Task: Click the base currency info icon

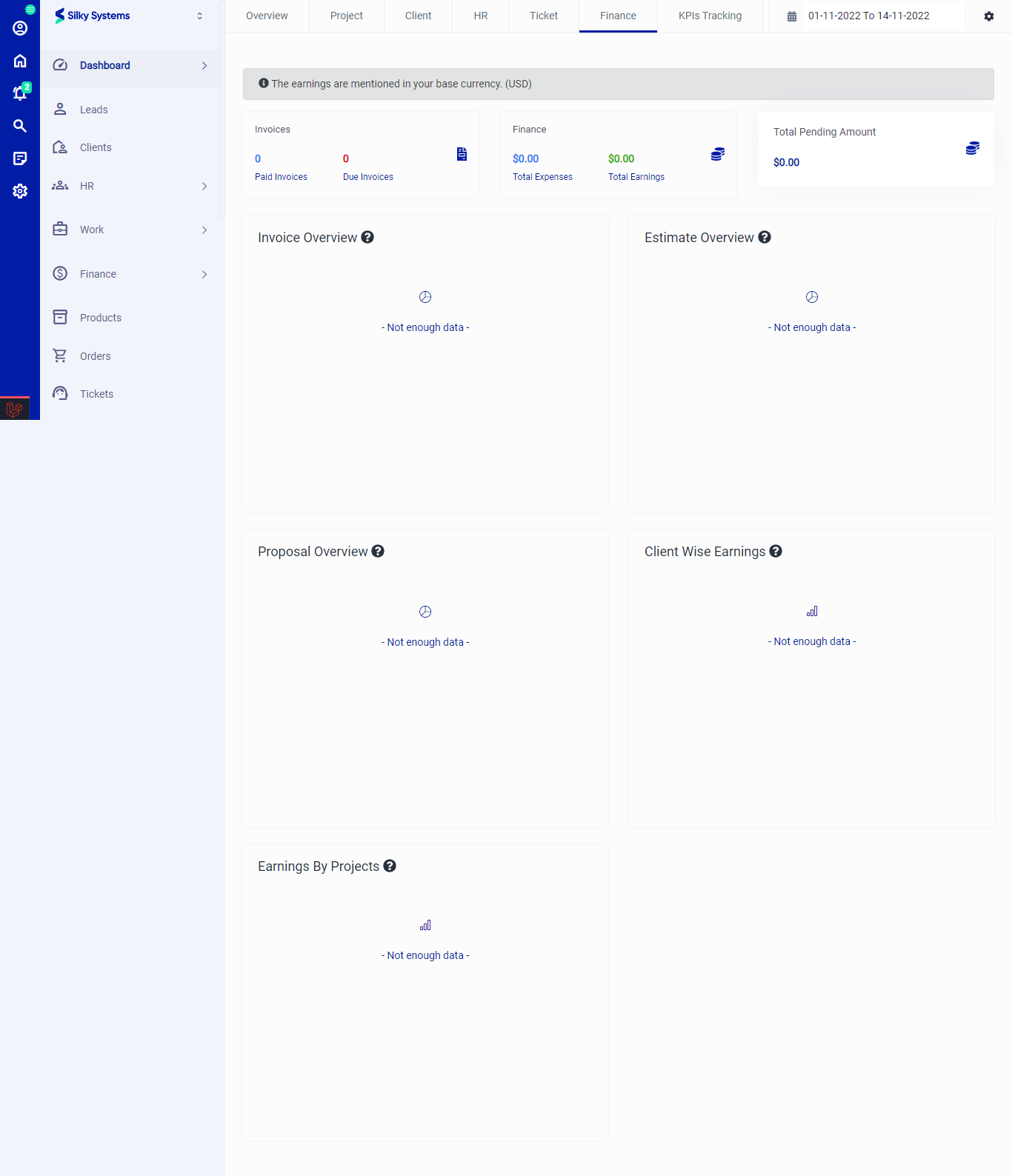Action: click(x=264, y=83)
